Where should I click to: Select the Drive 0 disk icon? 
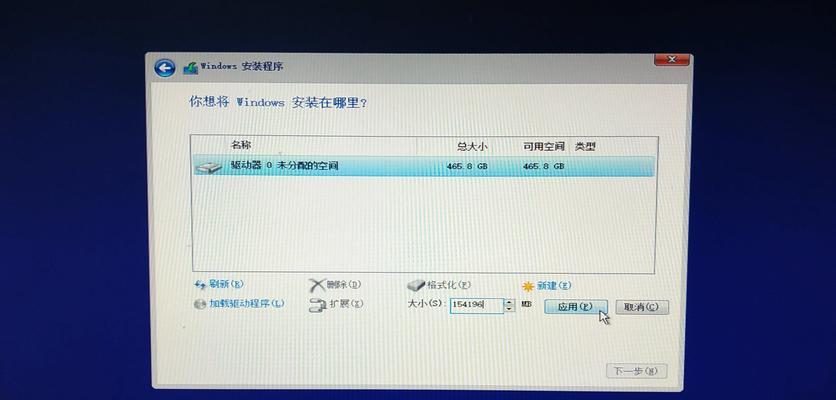tap(208, 167)
